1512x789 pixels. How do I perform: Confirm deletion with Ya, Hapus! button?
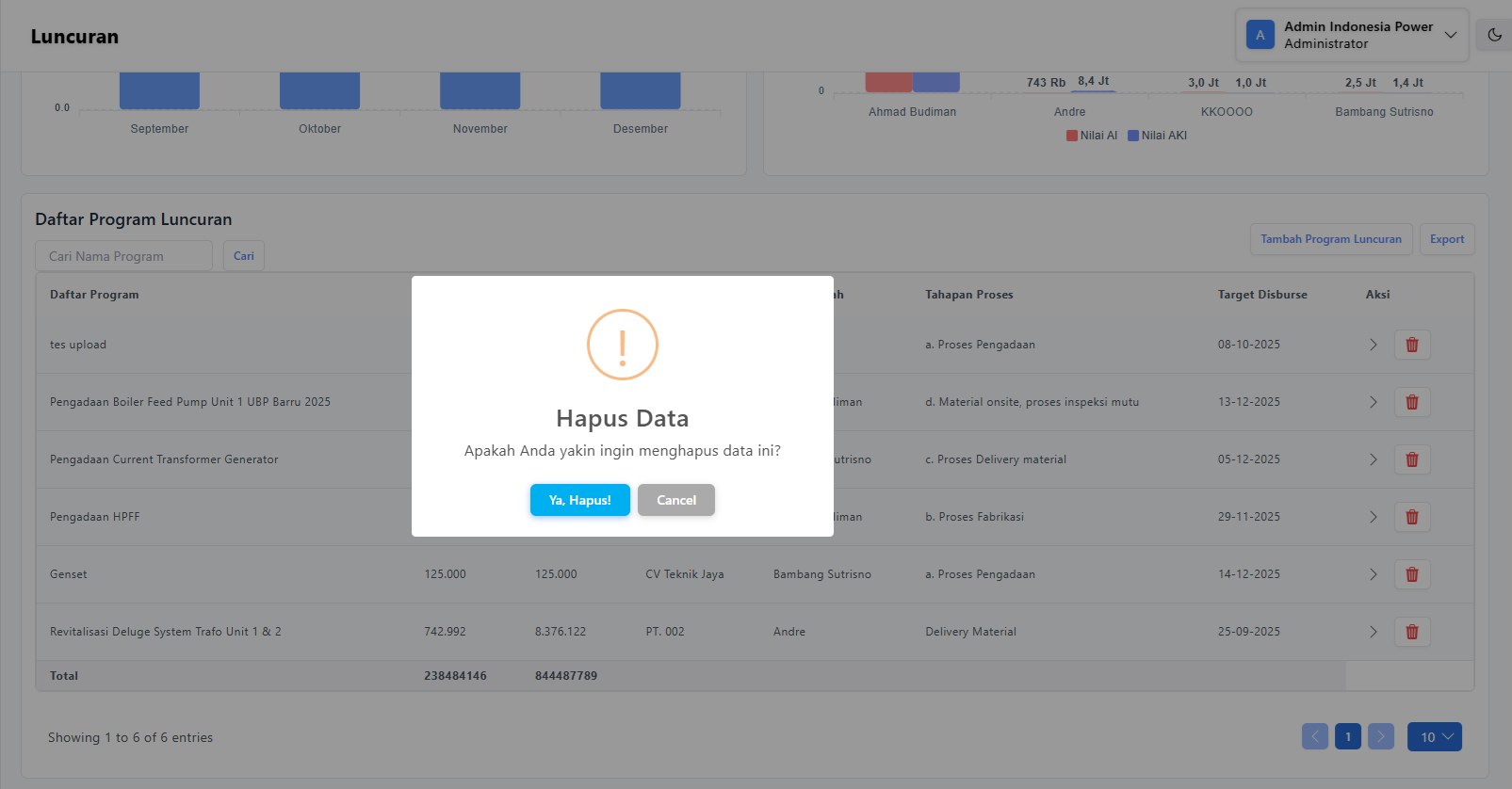[x=579, y=500]
